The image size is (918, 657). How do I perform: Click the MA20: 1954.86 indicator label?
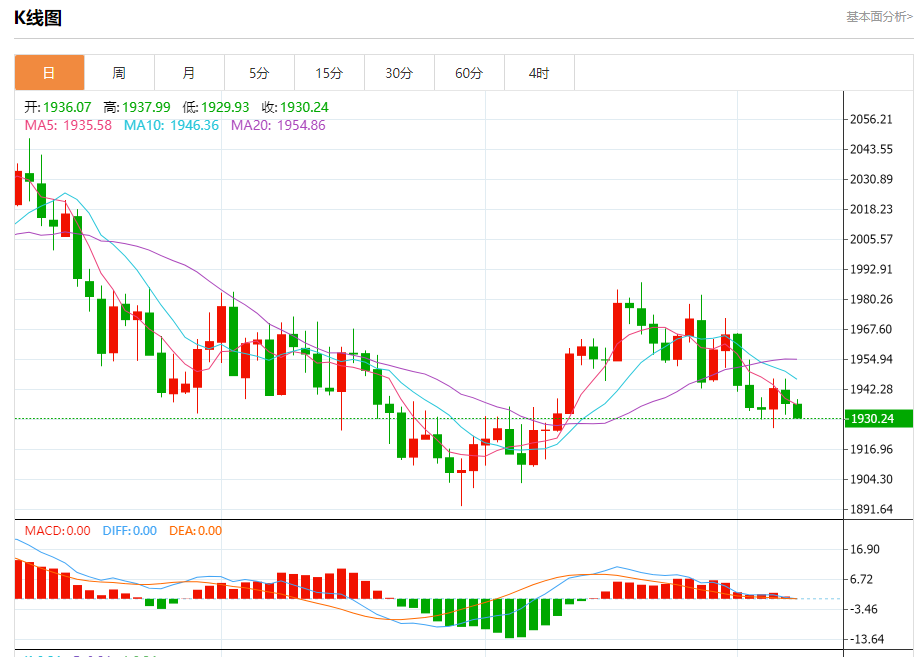pos(278,125)
